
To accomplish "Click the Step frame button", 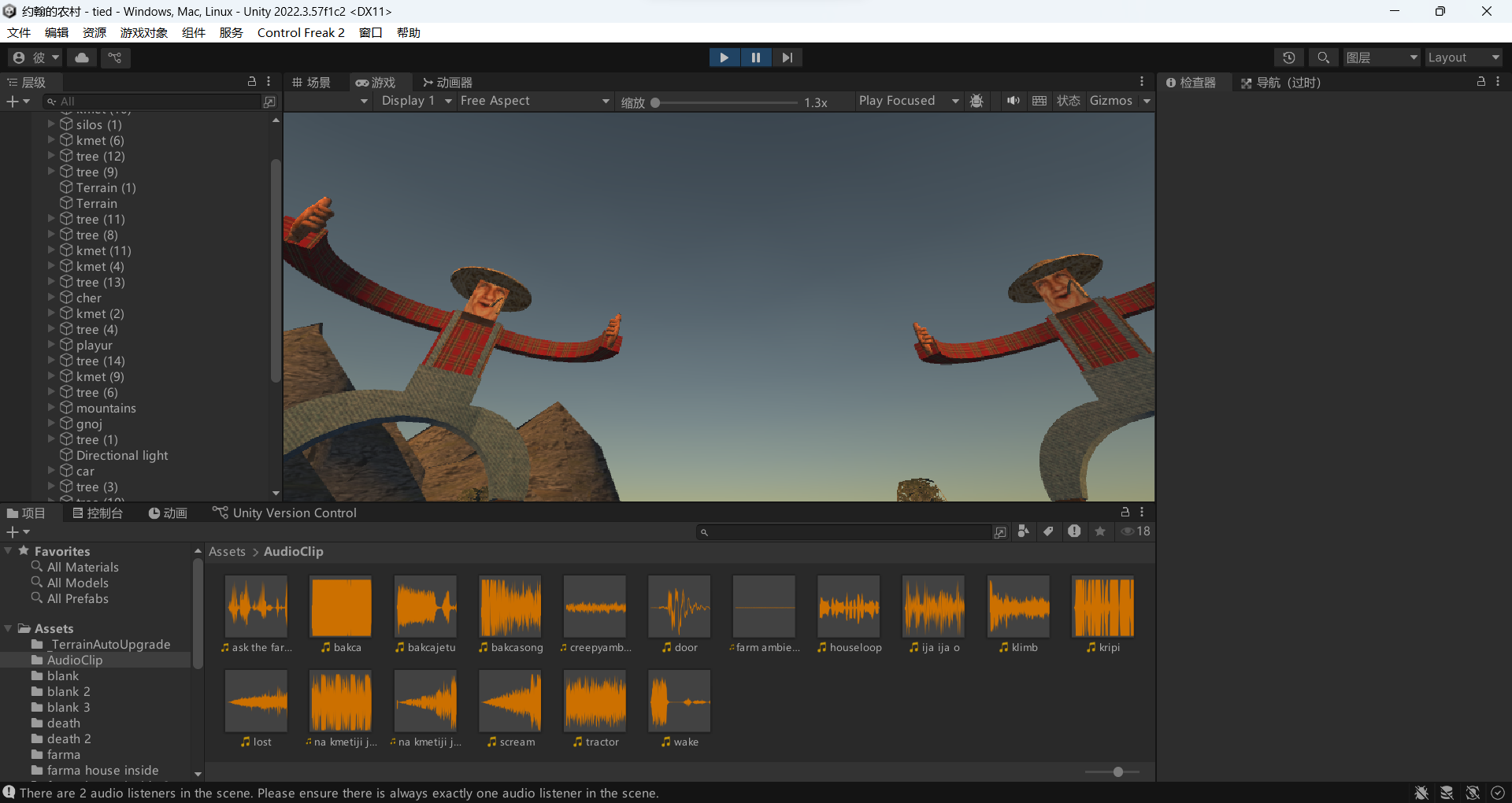I will [x=787, y=57].
